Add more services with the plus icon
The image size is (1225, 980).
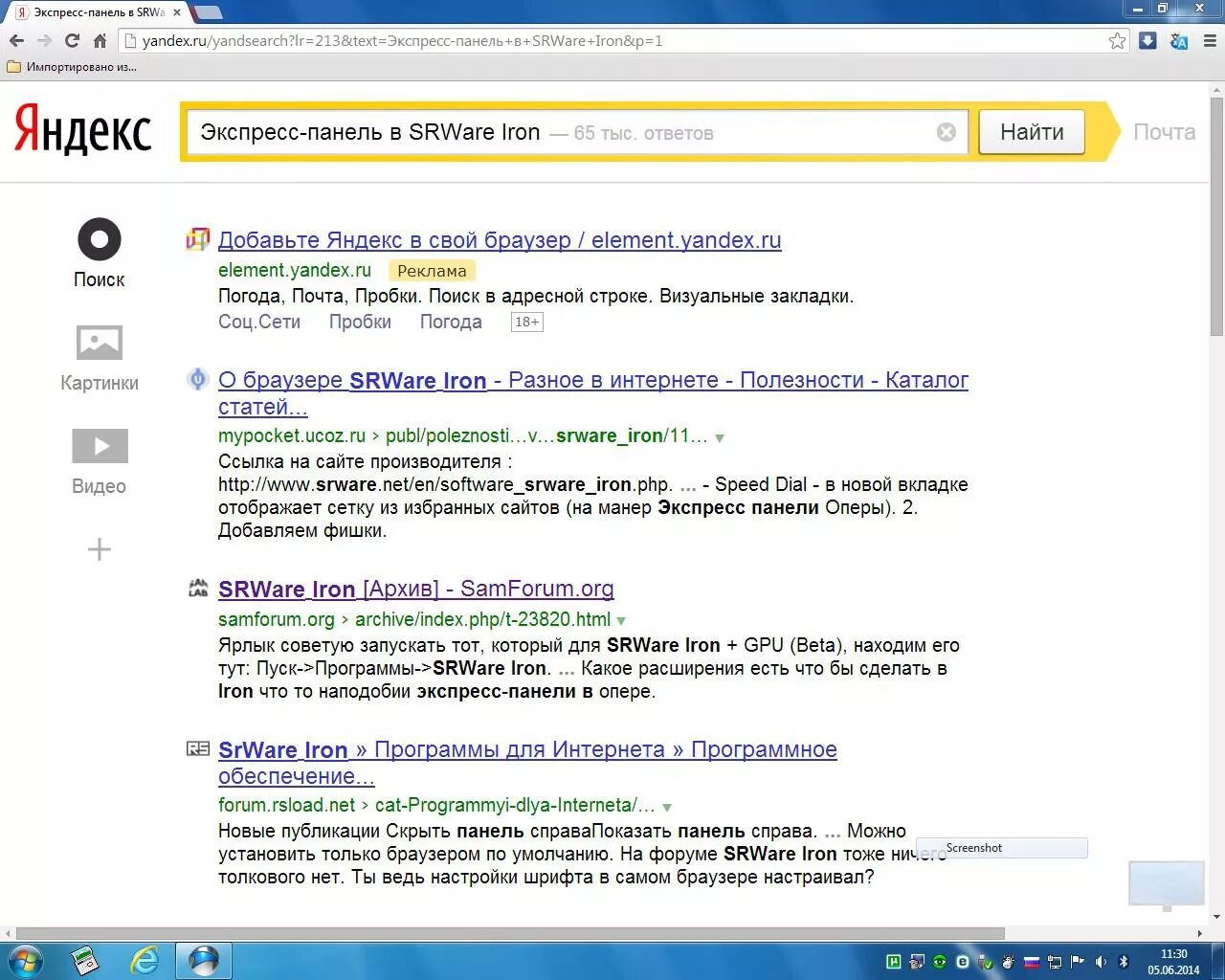[100, 549]
